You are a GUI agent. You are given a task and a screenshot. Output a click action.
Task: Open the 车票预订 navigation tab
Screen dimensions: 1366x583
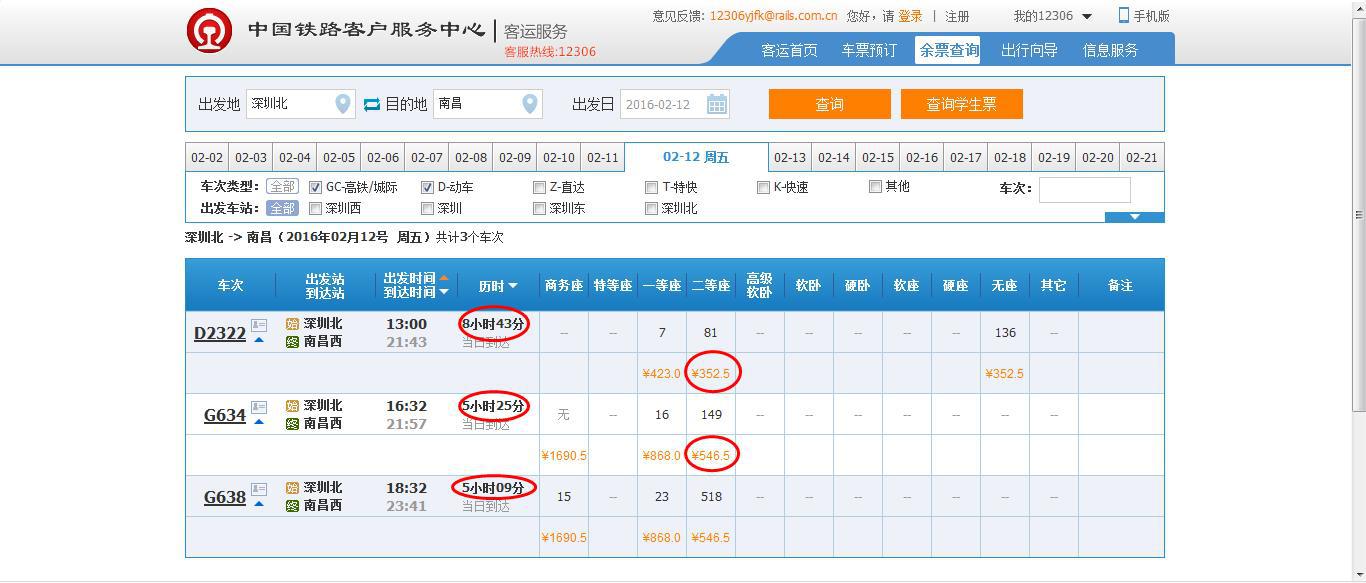pos(869,50)
